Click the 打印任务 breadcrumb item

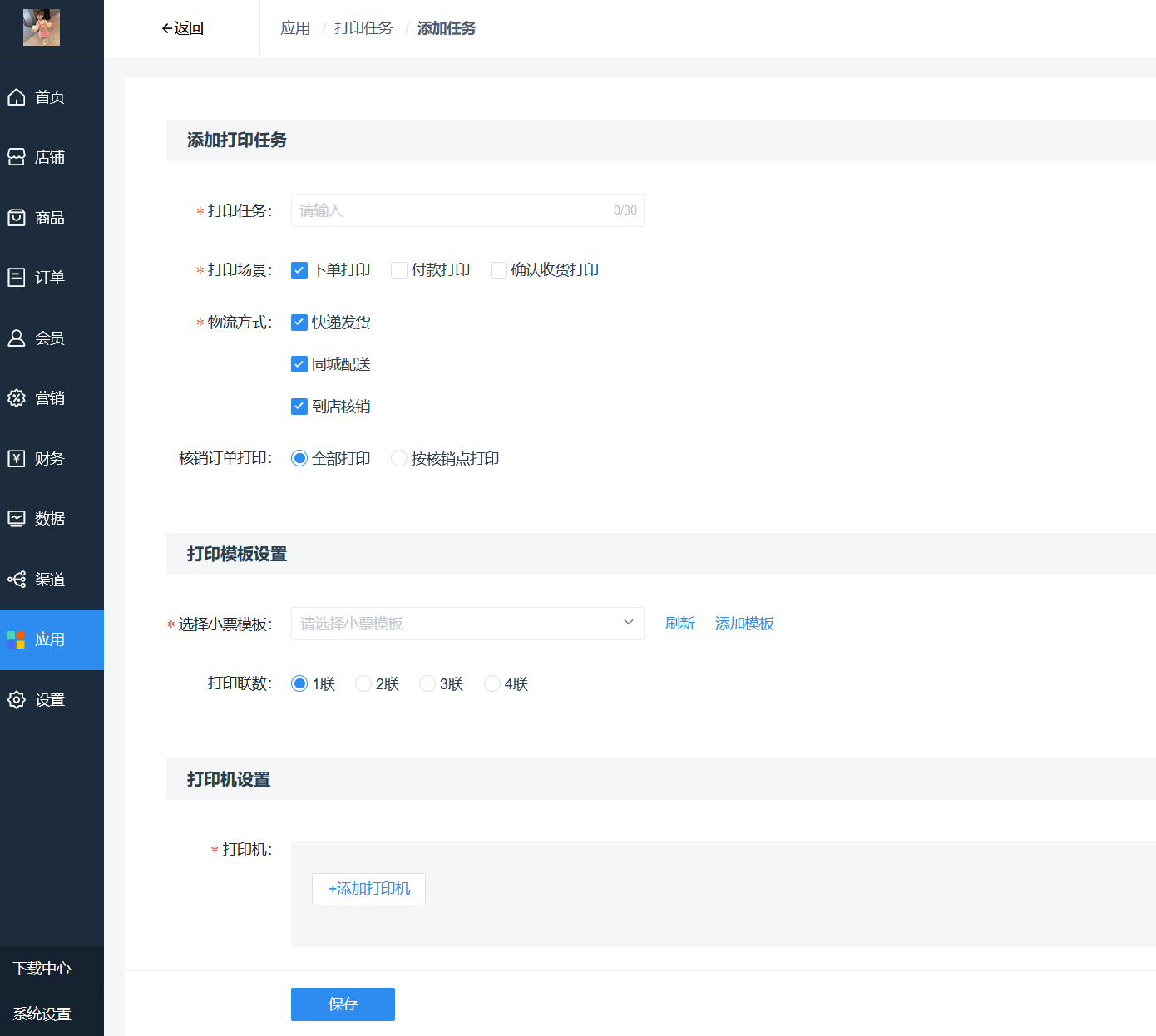coord(363,28)
